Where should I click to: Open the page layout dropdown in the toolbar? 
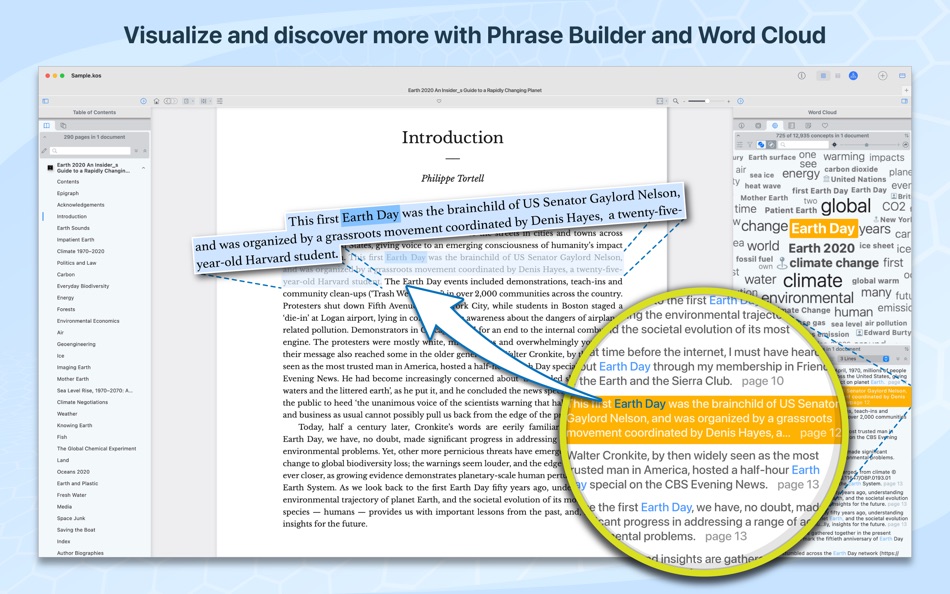coord(188,101)
